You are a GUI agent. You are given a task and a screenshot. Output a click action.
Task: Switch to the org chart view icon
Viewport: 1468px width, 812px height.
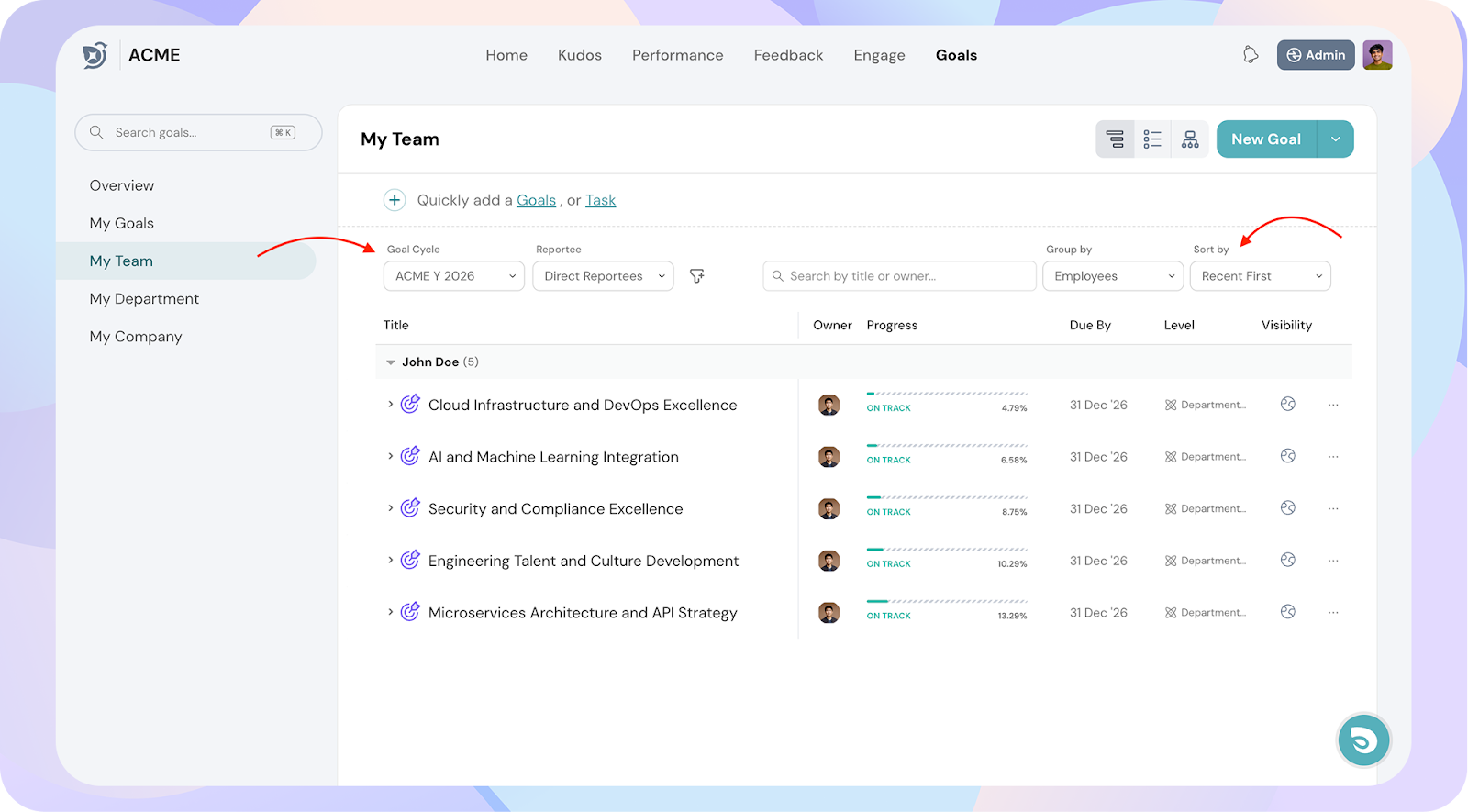tap(1190, 139)
